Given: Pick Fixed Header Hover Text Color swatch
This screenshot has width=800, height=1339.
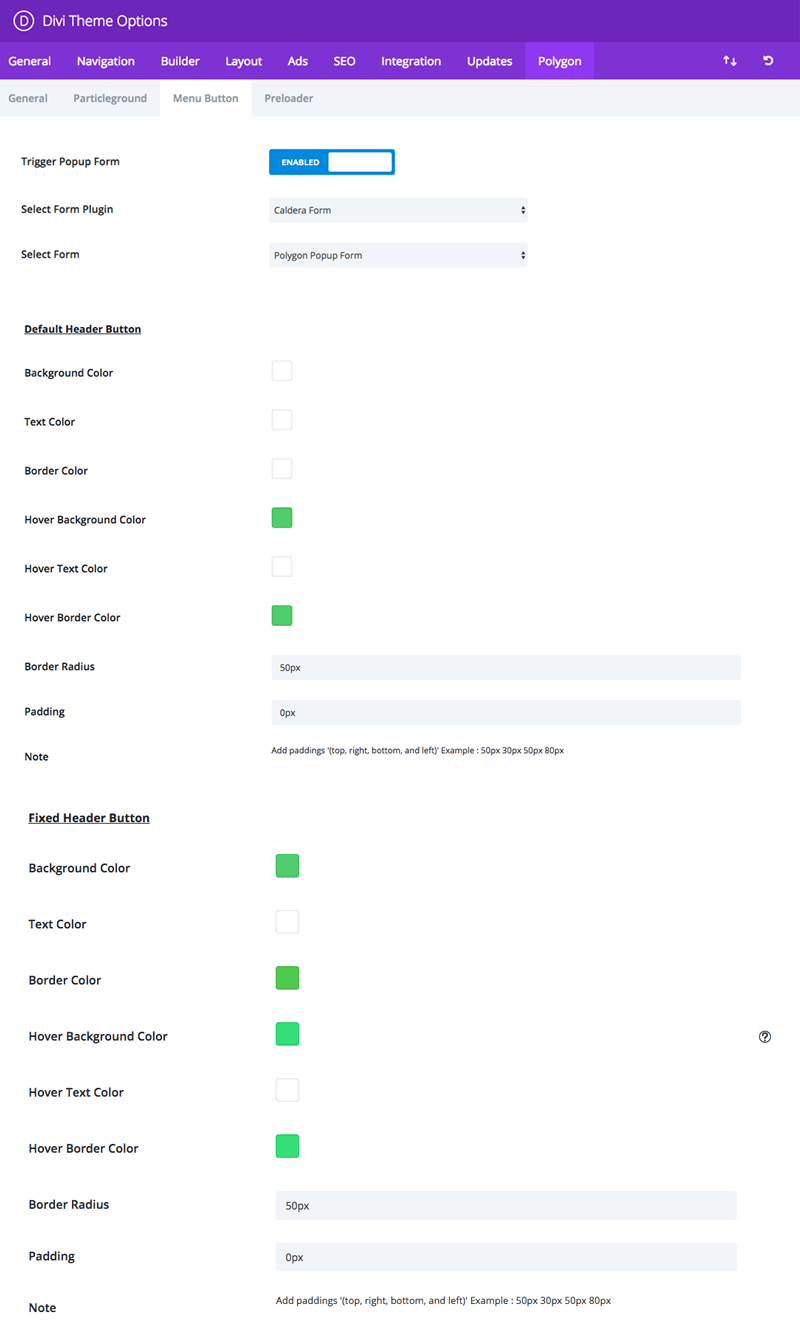Looking at the screenshot, I should click(288, 1090).
